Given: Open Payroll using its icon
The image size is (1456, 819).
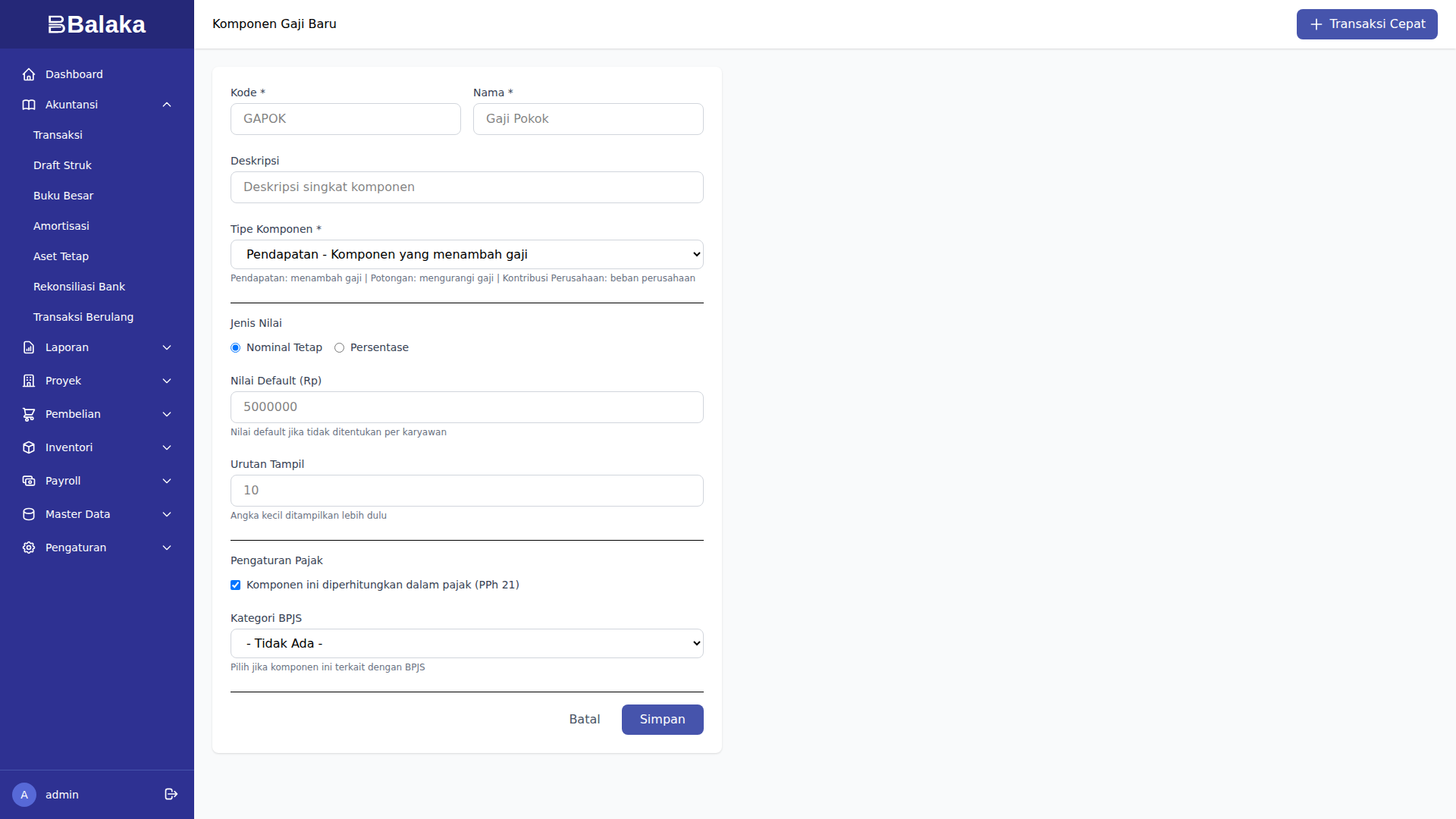Looking at the screenshot, I should point(29,481).
